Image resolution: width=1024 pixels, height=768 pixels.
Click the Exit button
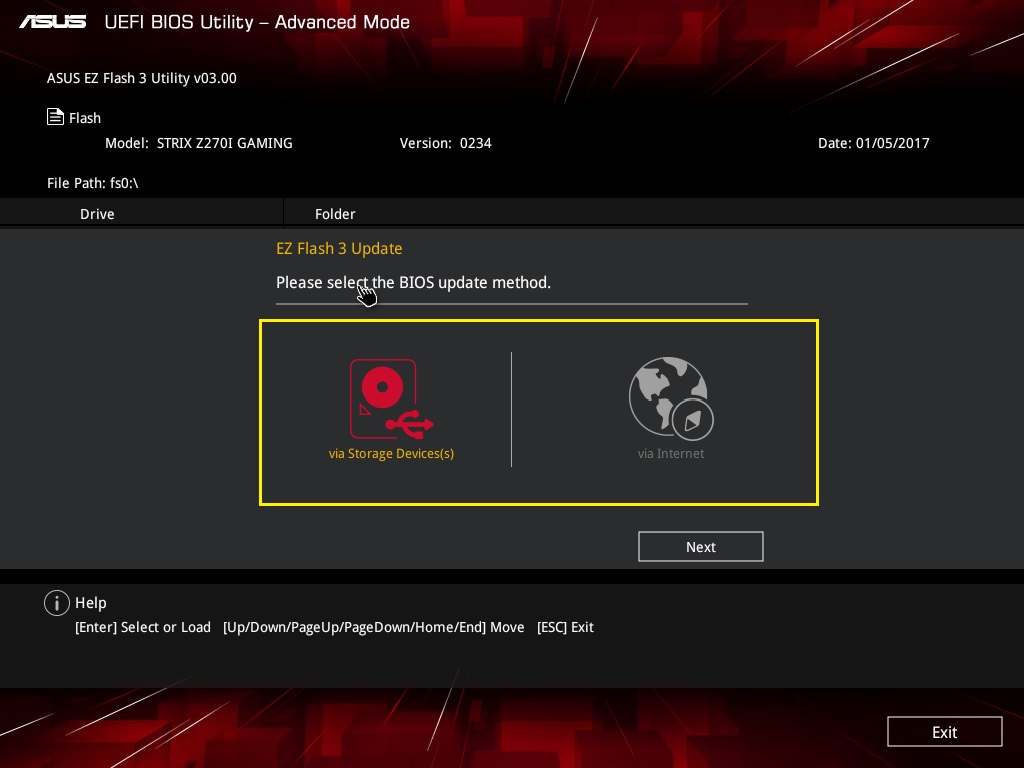click(944, 732)
